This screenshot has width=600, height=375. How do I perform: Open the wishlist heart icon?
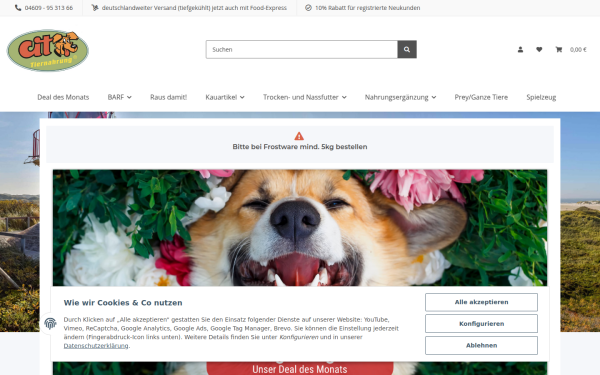tap(539, 49)
